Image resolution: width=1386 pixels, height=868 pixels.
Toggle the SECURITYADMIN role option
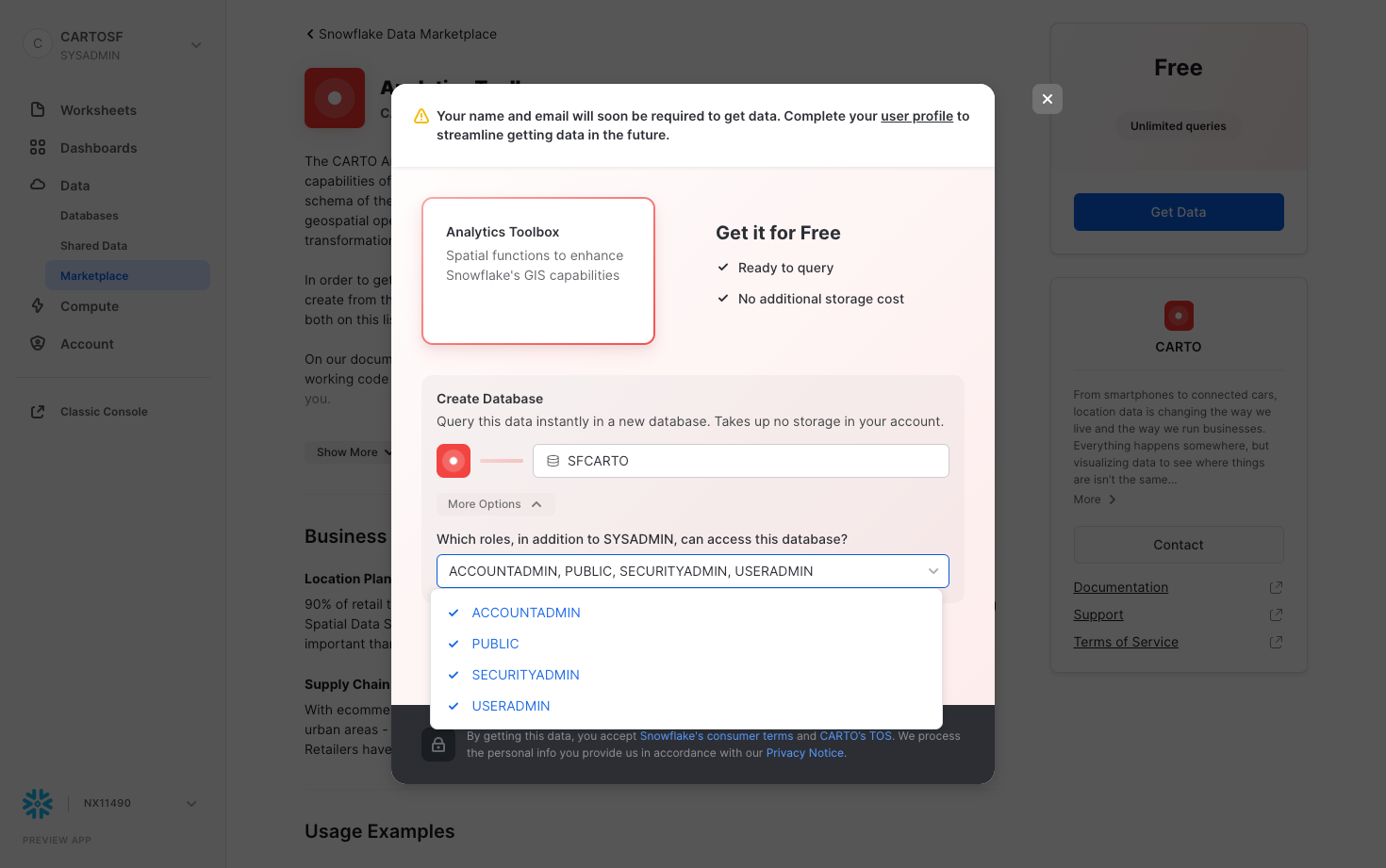click(x=525, y=675)
